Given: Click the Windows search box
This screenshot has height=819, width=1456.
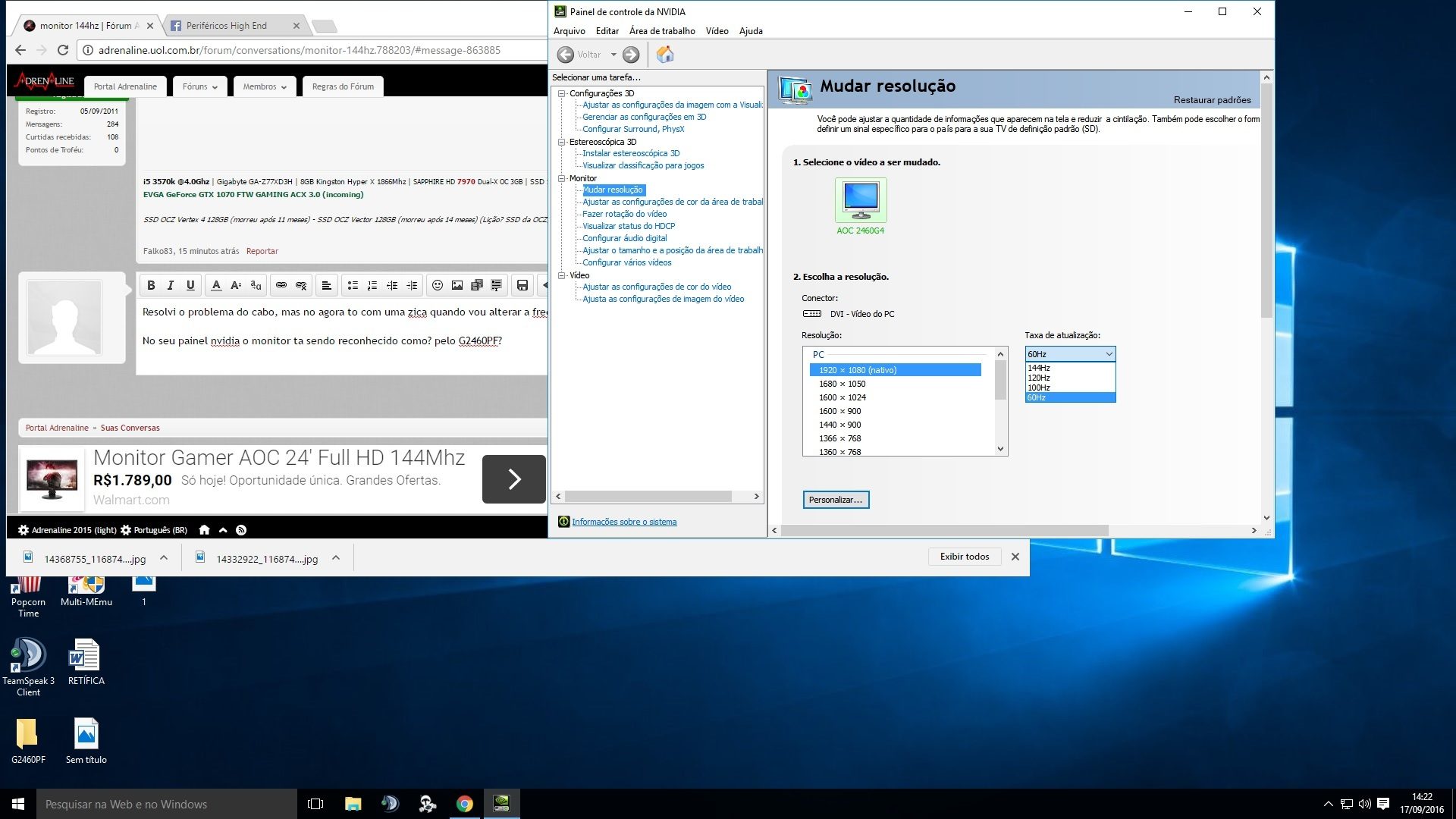Looking at the screenshot, I should coord(167,804).
